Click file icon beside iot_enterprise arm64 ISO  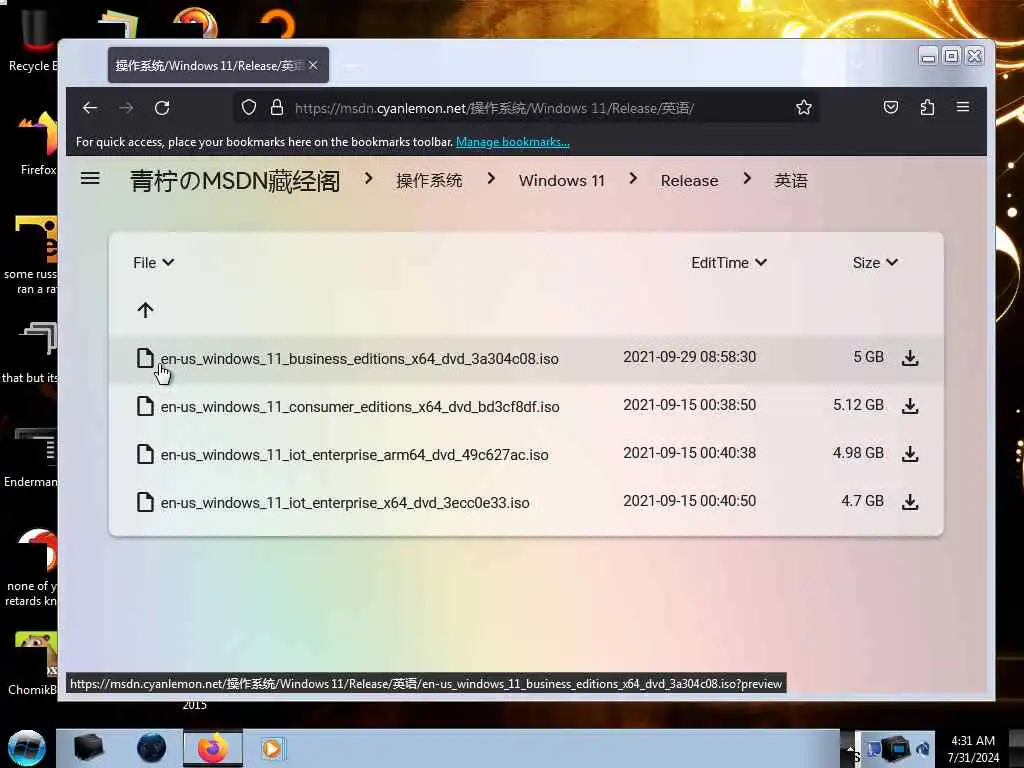pyautogui.click(x=145, y=454)
